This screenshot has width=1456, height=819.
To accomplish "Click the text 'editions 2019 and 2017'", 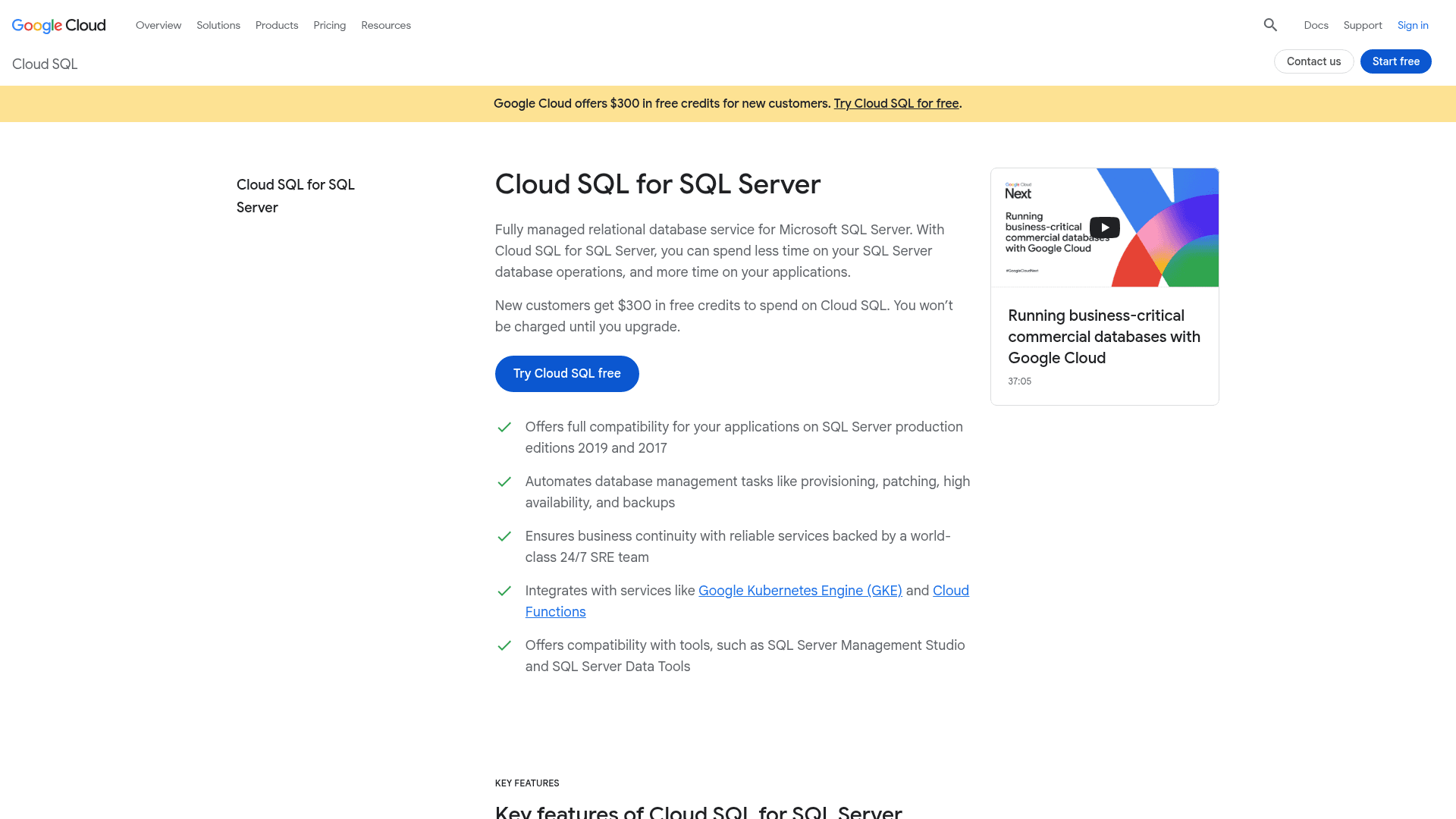I will click(x=596, y=448).
